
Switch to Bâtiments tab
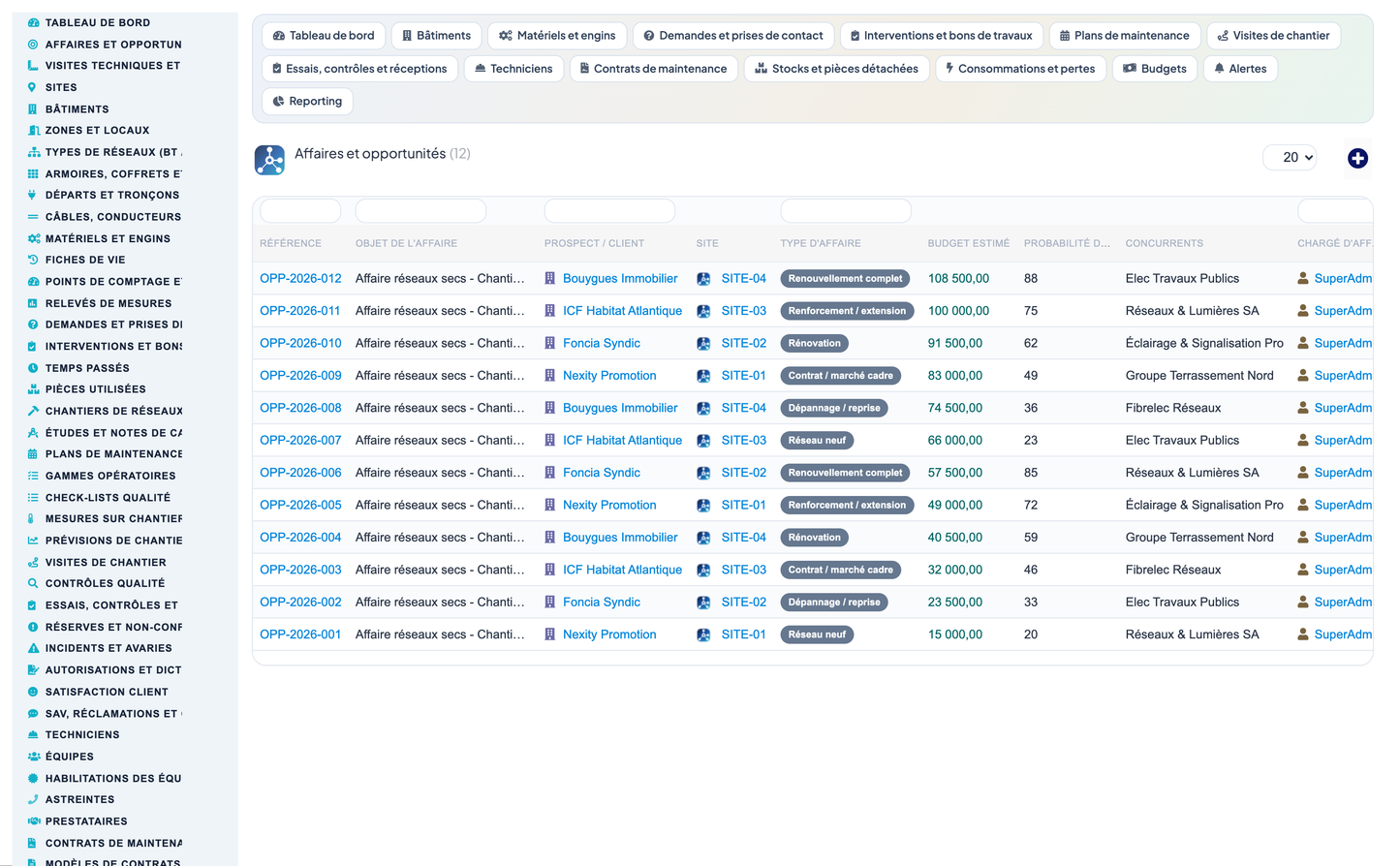coord(436,36)
